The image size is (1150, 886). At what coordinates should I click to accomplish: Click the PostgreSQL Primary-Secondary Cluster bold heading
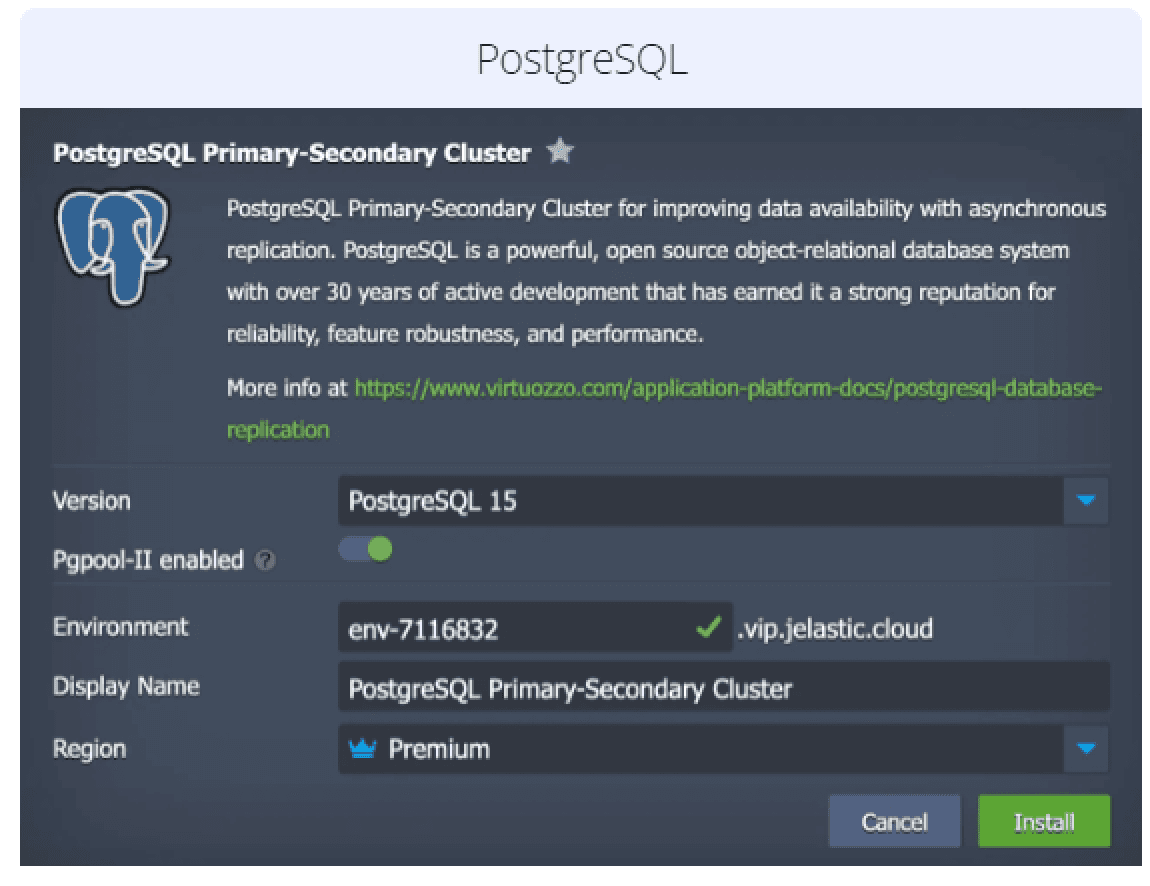[x=292, y=153]
